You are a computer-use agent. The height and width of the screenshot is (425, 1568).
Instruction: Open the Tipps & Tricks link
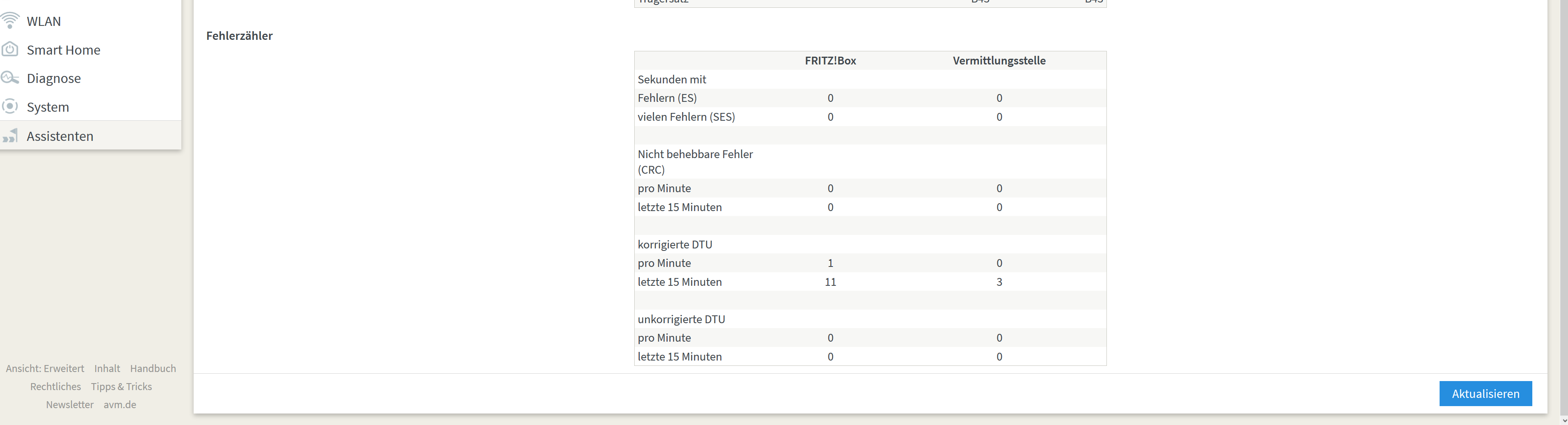pos(121,387)
